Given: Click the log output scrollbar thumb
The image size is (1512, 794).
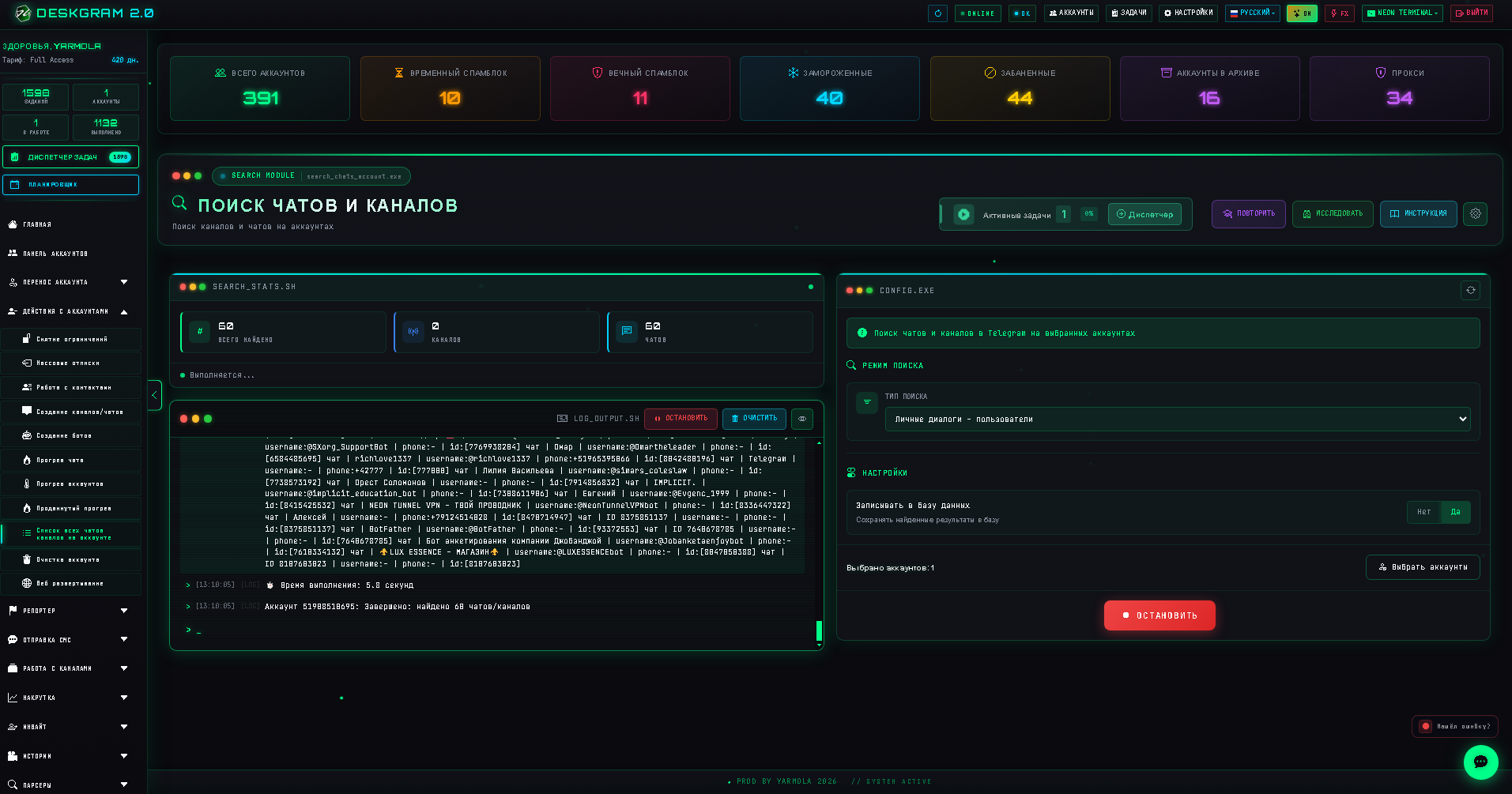Looking at the screenshot, I should pyautogui.click(x=819, y=630).
